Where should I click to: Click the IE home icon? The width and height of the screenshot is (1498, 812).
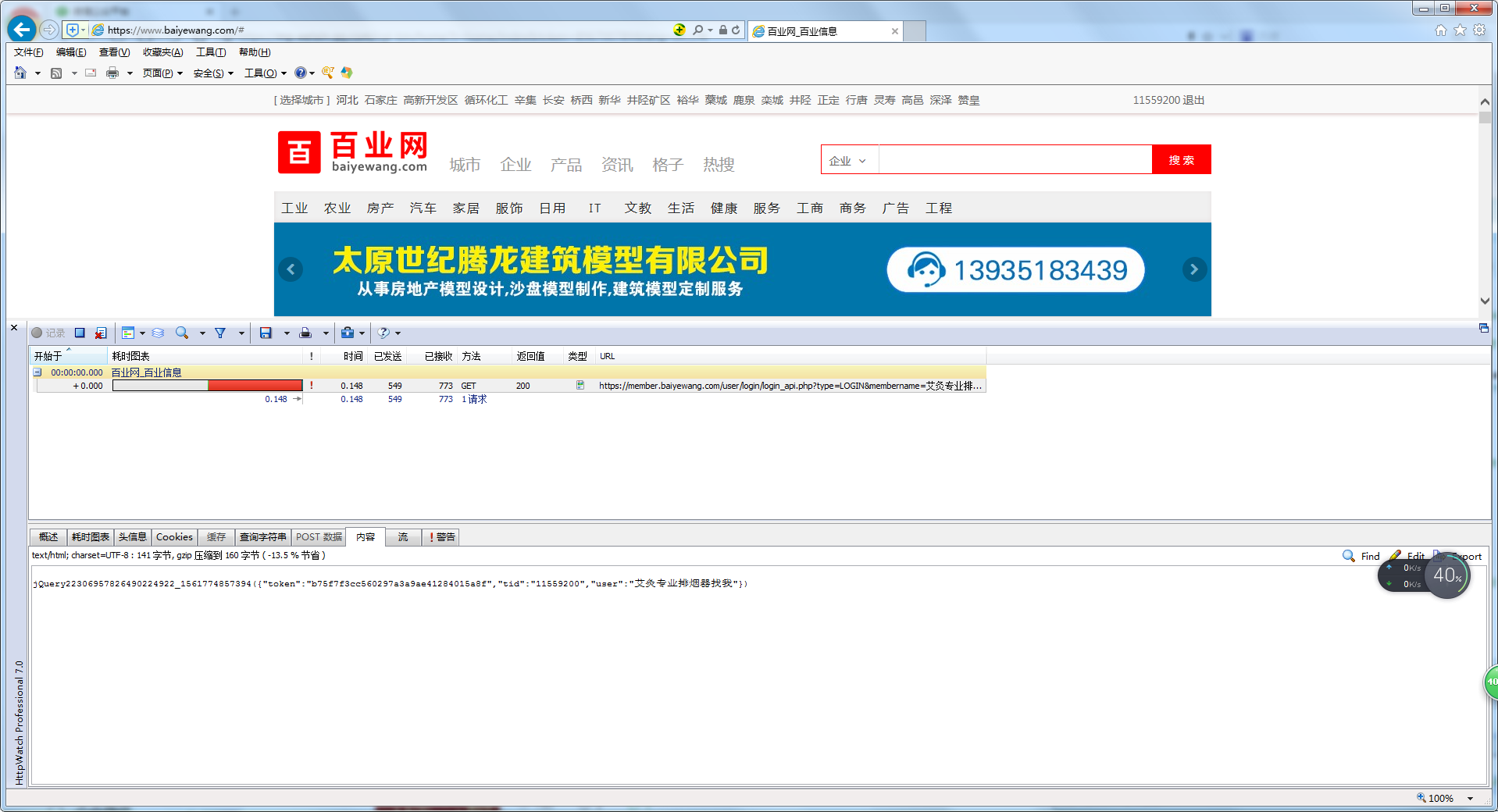(20, 73)
